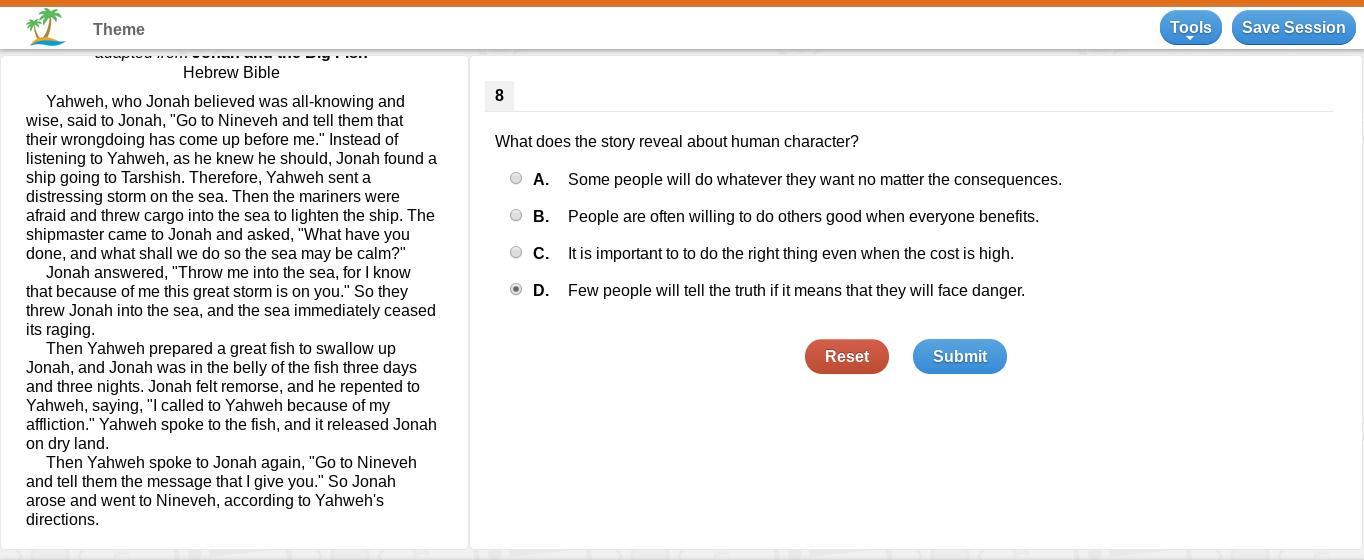Choose radio button for answer C

(x=516, y=252)
